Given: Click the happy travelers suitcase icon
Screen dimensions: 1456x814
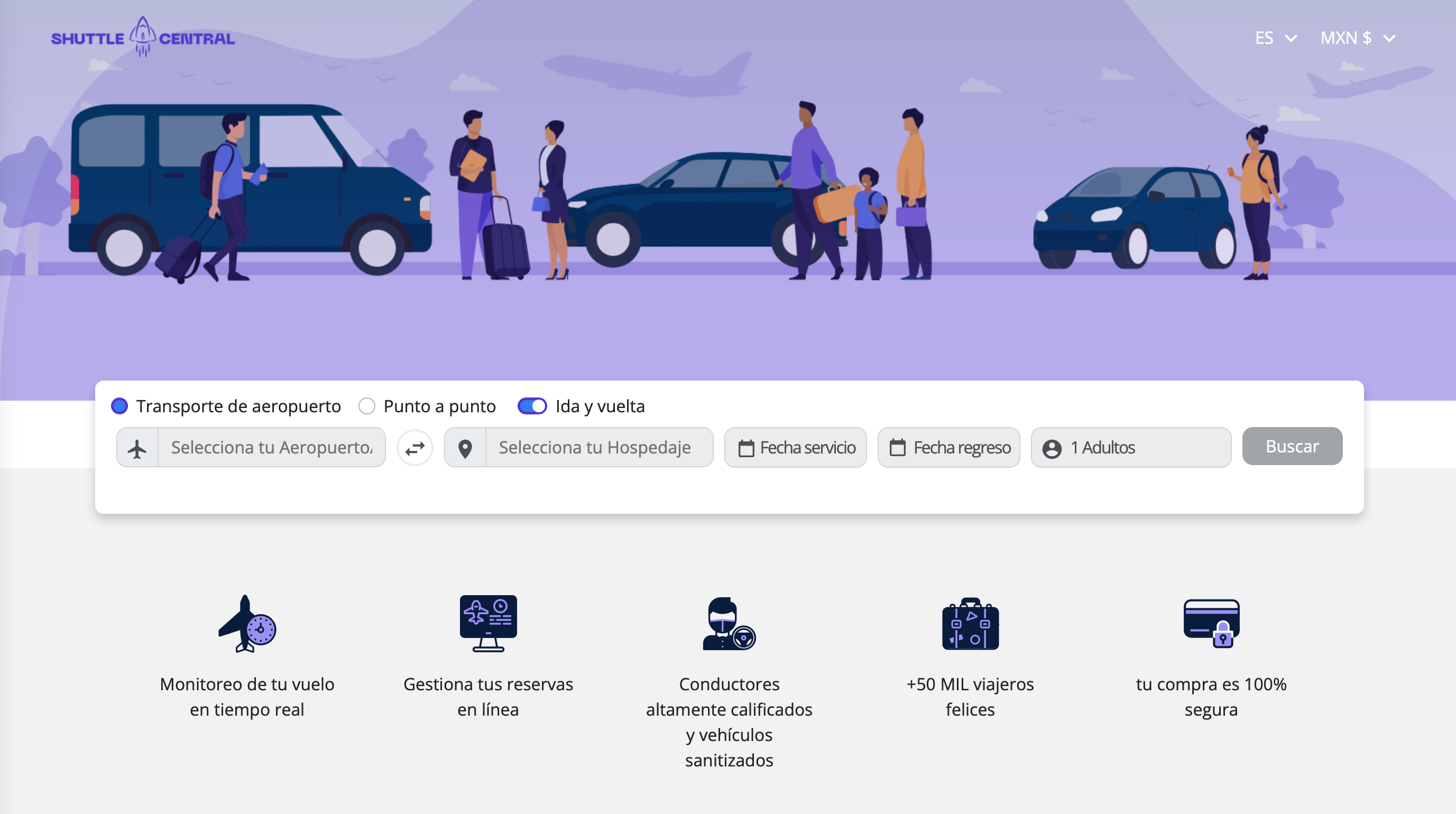Looking at the screenshot, I should point(970,624).
